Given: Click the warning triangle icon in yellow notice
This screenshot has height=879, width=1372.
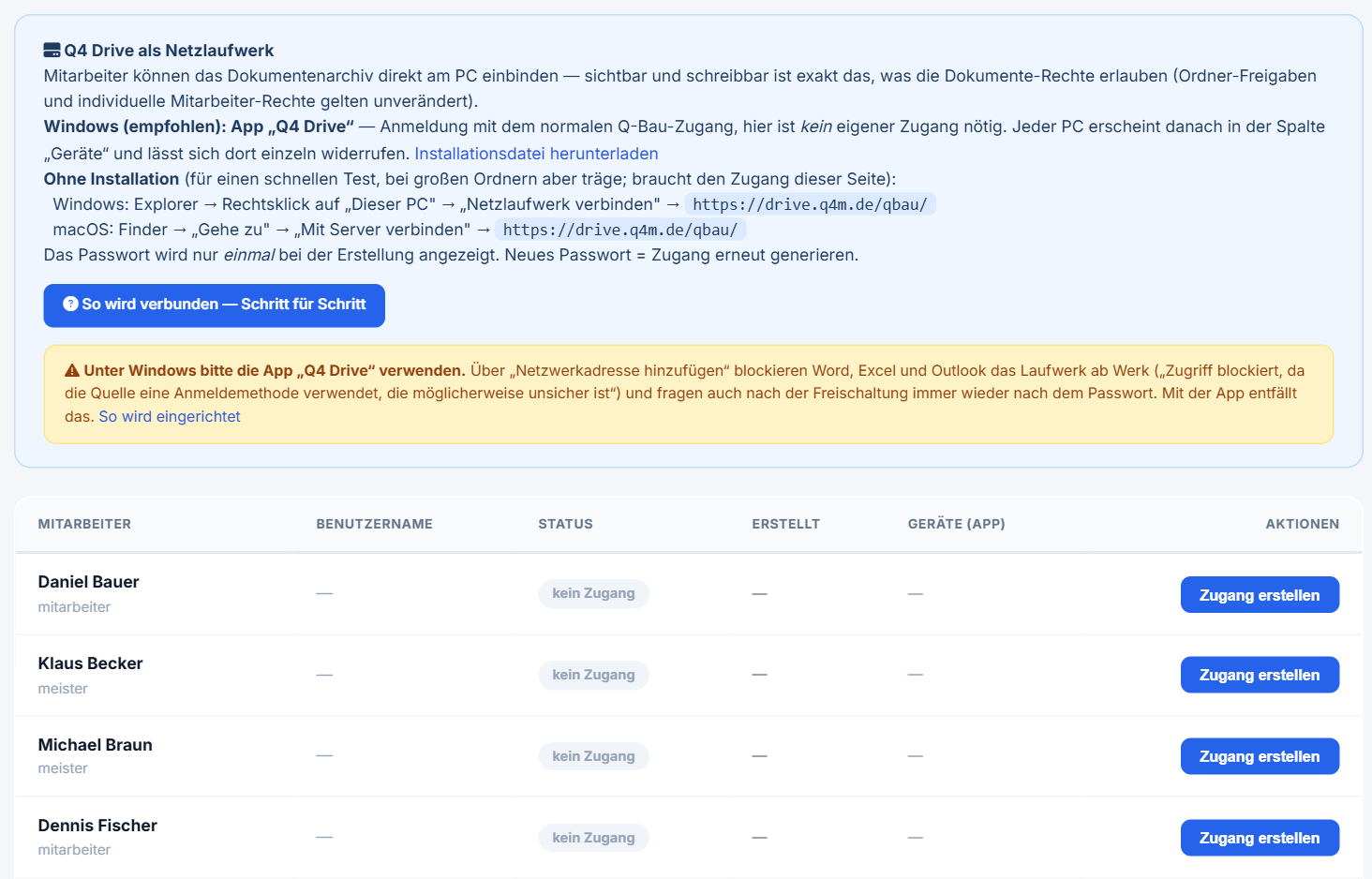Looking at the screenshot, I should pos(72,371).
